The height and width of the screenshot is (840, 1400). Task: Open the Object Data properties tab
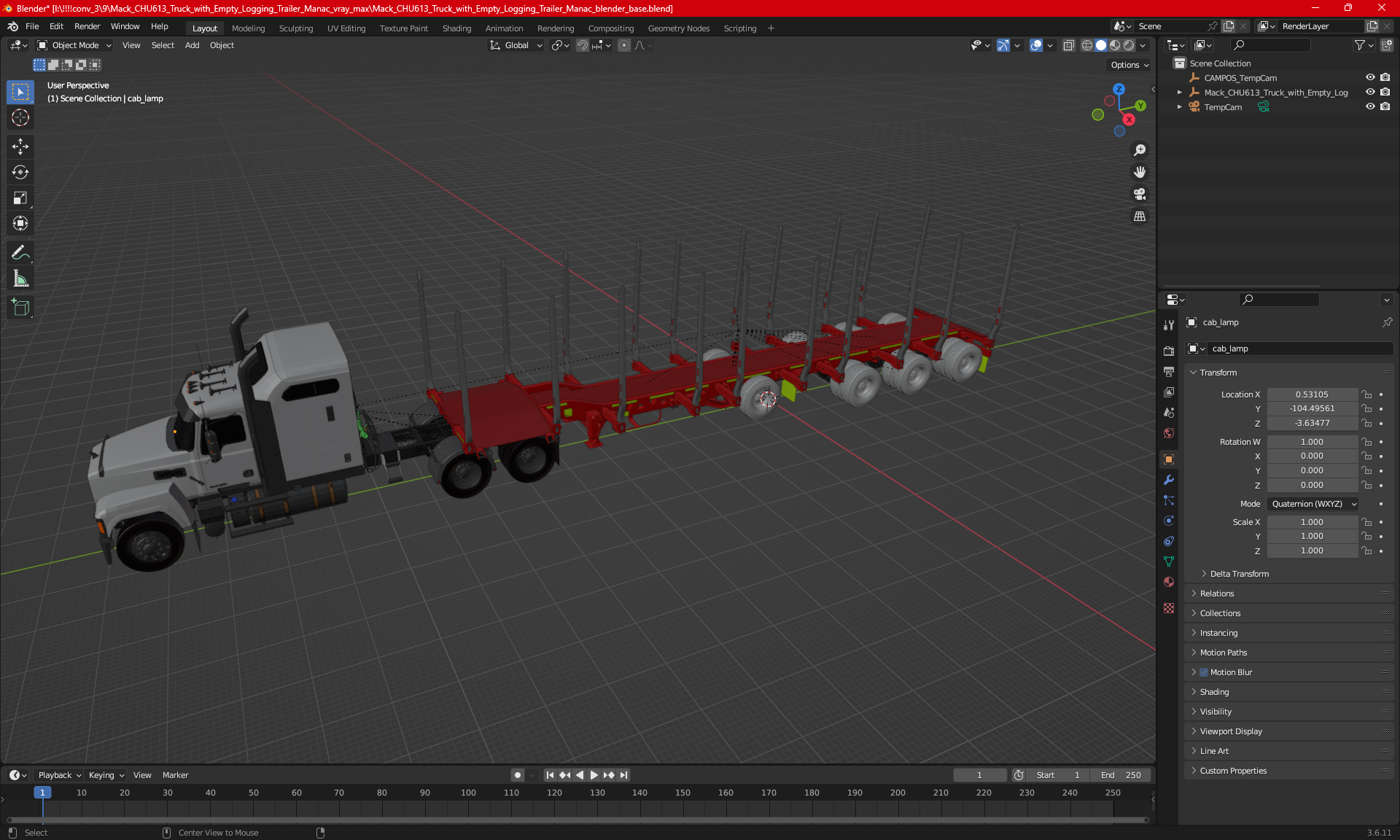(x=1169, y=561)
